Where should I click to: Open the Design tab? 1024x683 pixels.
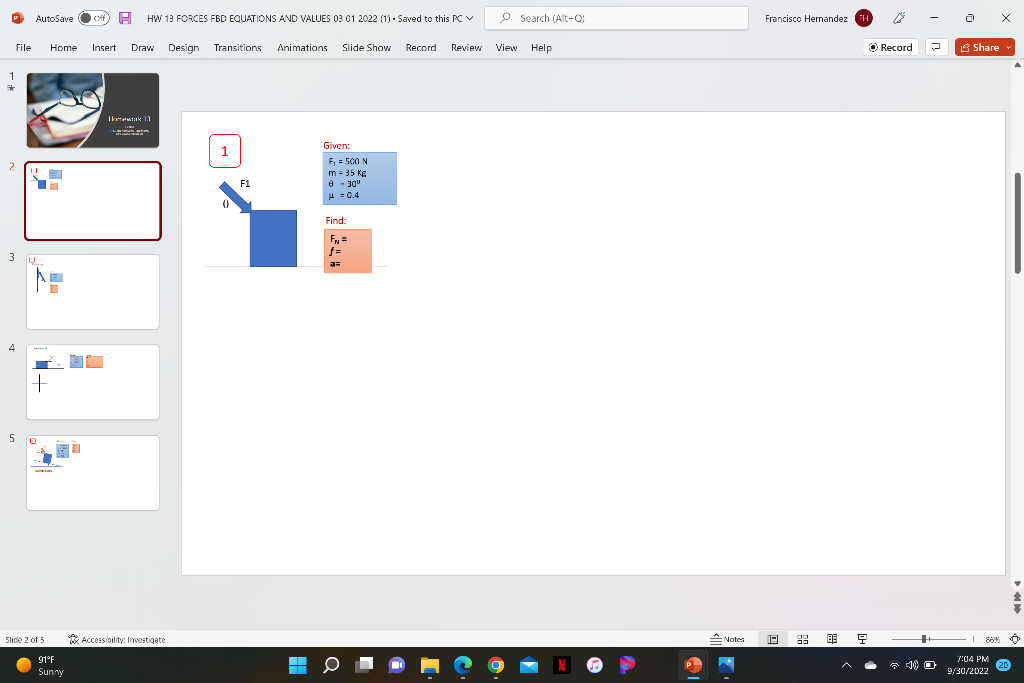pos(184,48)
